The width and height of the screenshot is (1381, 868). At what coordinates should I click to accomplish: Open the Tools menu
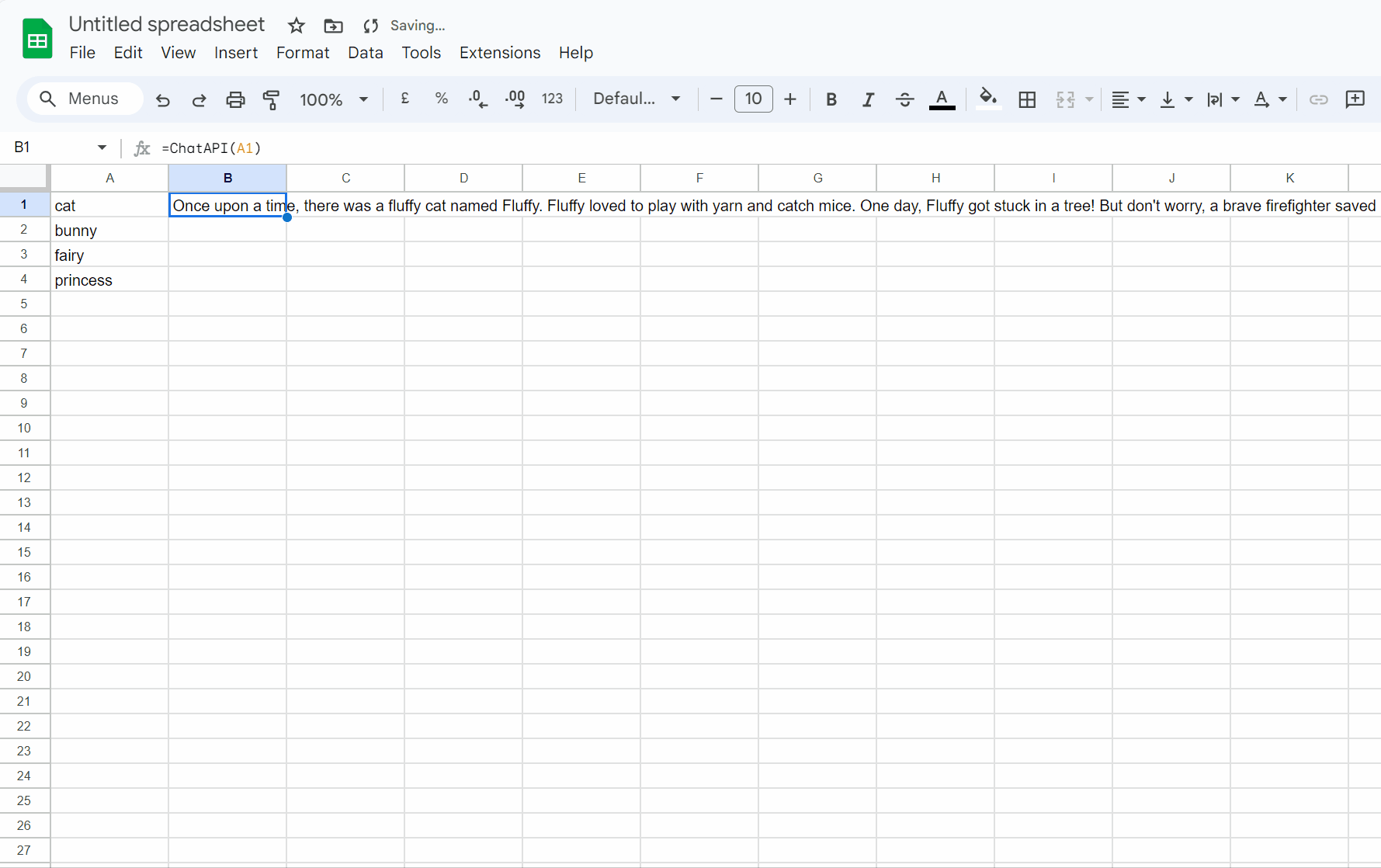pos(422,53)
